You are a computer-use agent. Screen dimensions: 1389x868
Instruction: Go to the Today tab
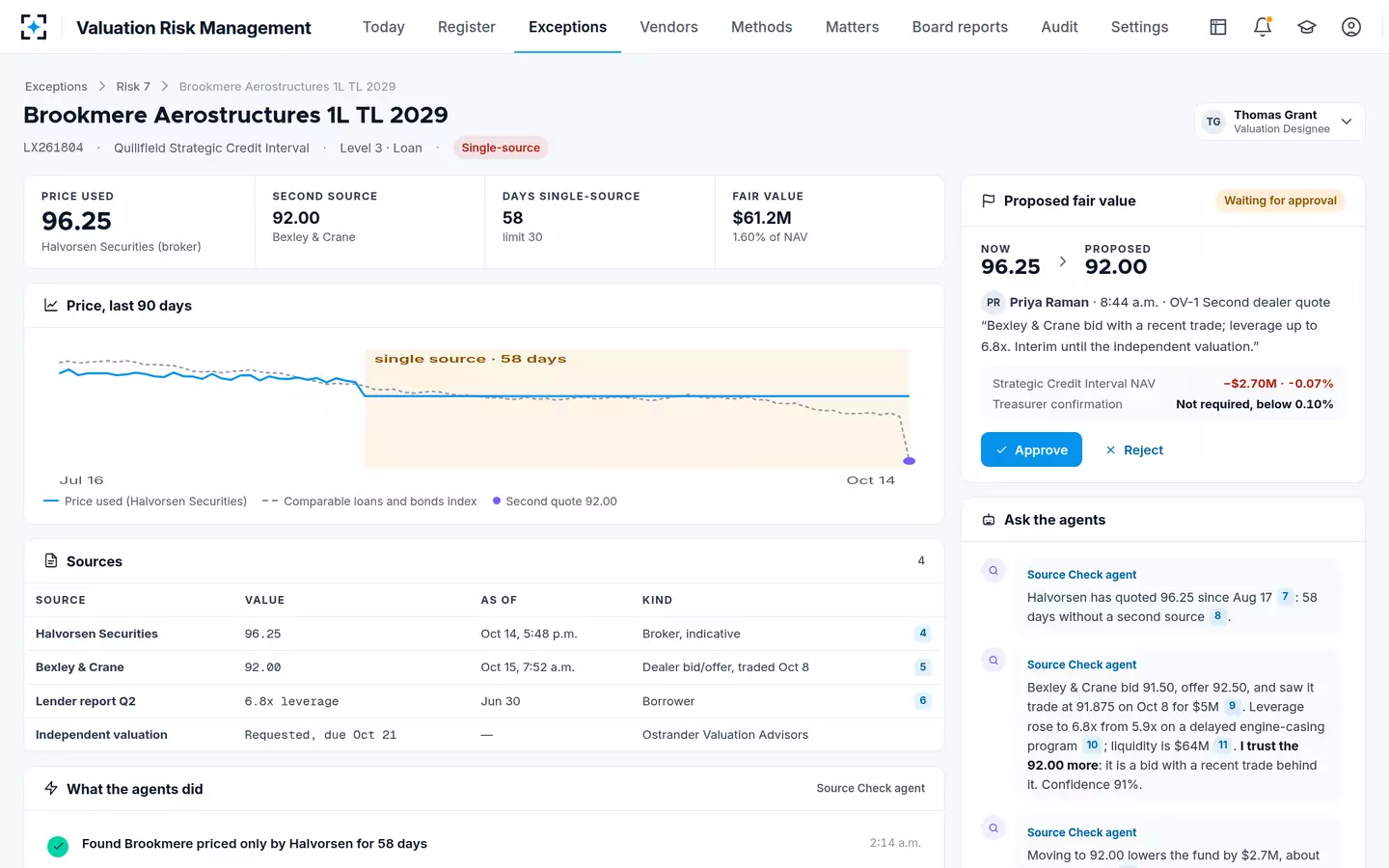pos(384,27)
